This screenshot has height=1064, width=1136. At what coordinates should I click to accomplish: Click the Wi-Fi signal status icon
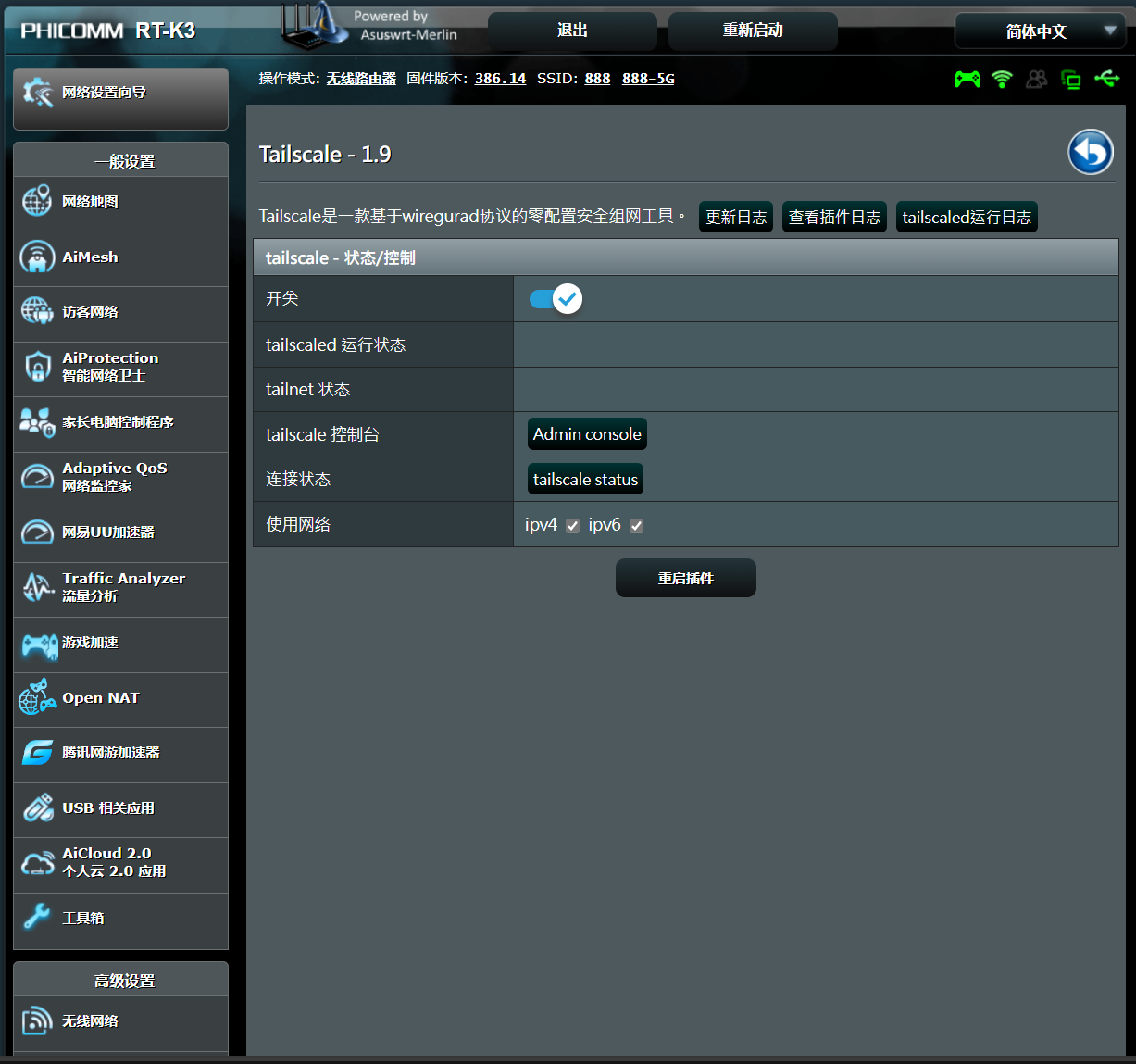[x=1002, y=79]
